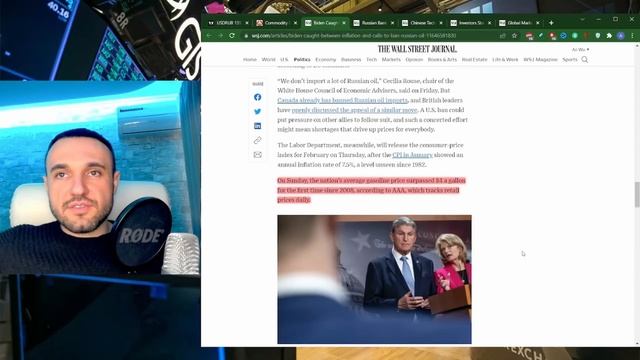This screenshot has width=640, height=360.
Task: Share the article on LinkedIn
Action: [x=257, y=126]
